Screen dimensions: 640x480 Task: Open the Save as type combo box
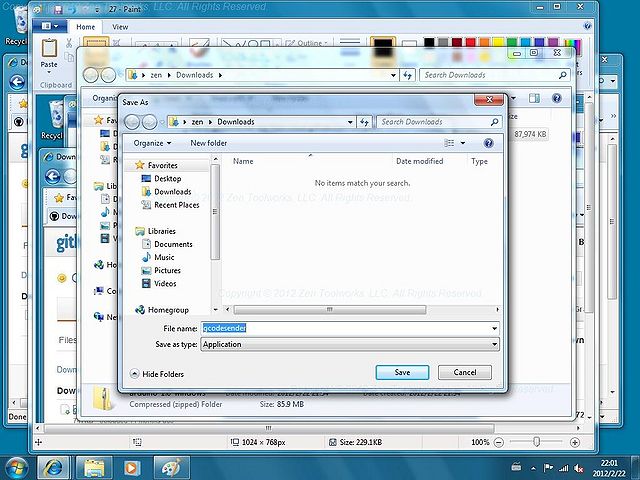[350, 344]
